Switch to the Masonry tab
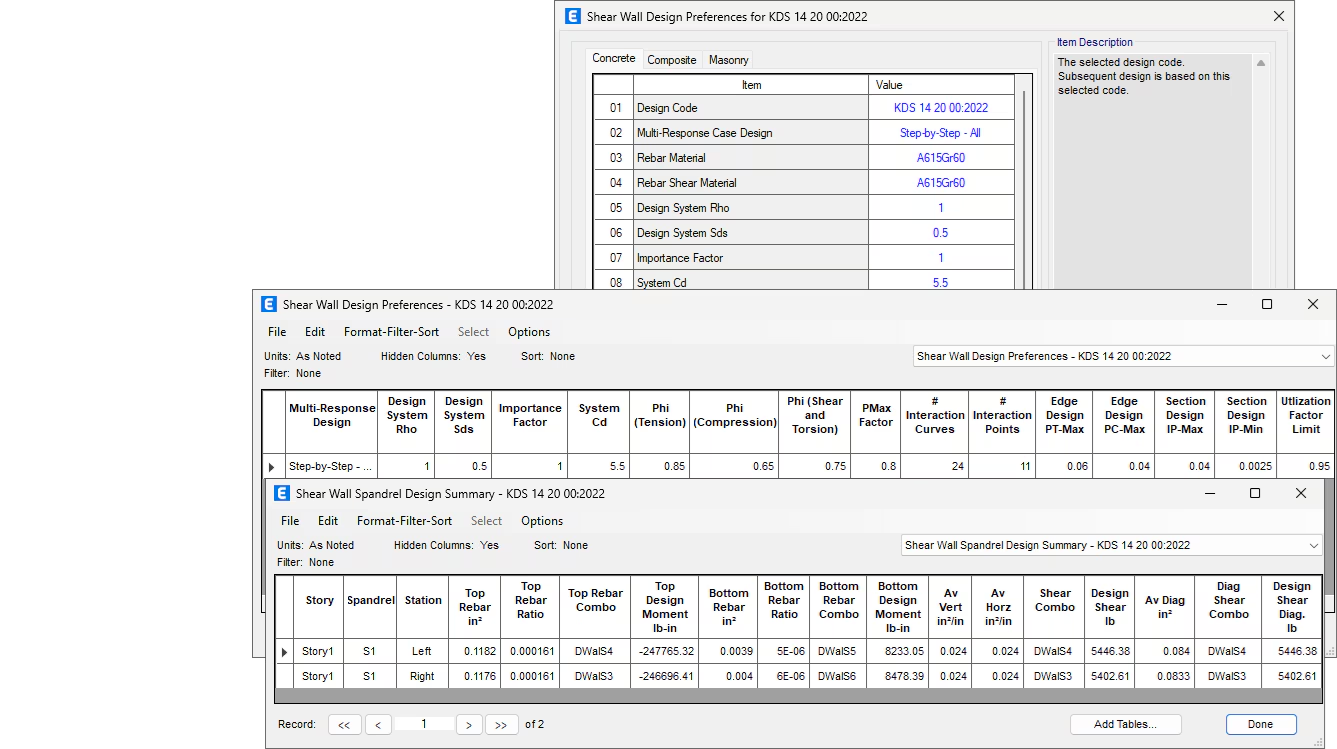 pyautogui.click(x=728, y=60)
